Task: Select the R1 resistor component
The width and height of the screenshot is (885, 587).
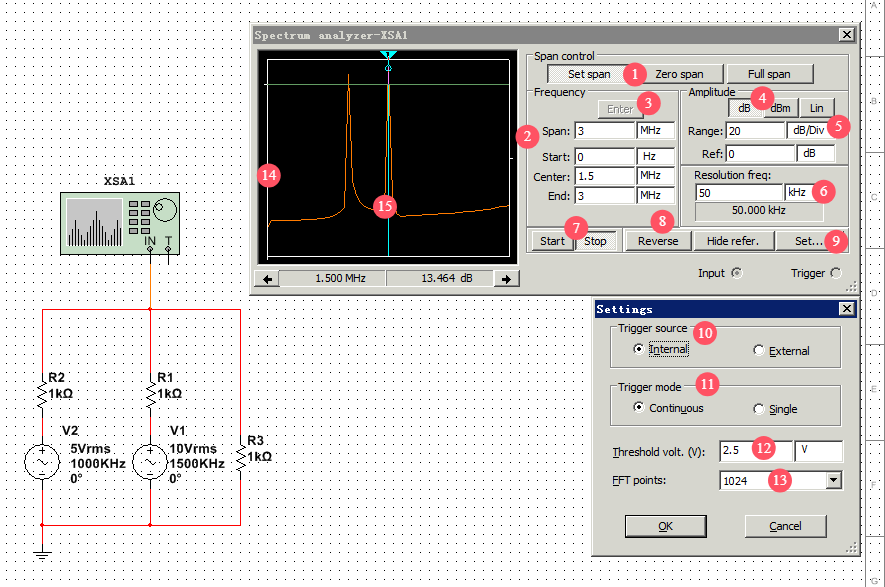Action: tap(149, 395)
